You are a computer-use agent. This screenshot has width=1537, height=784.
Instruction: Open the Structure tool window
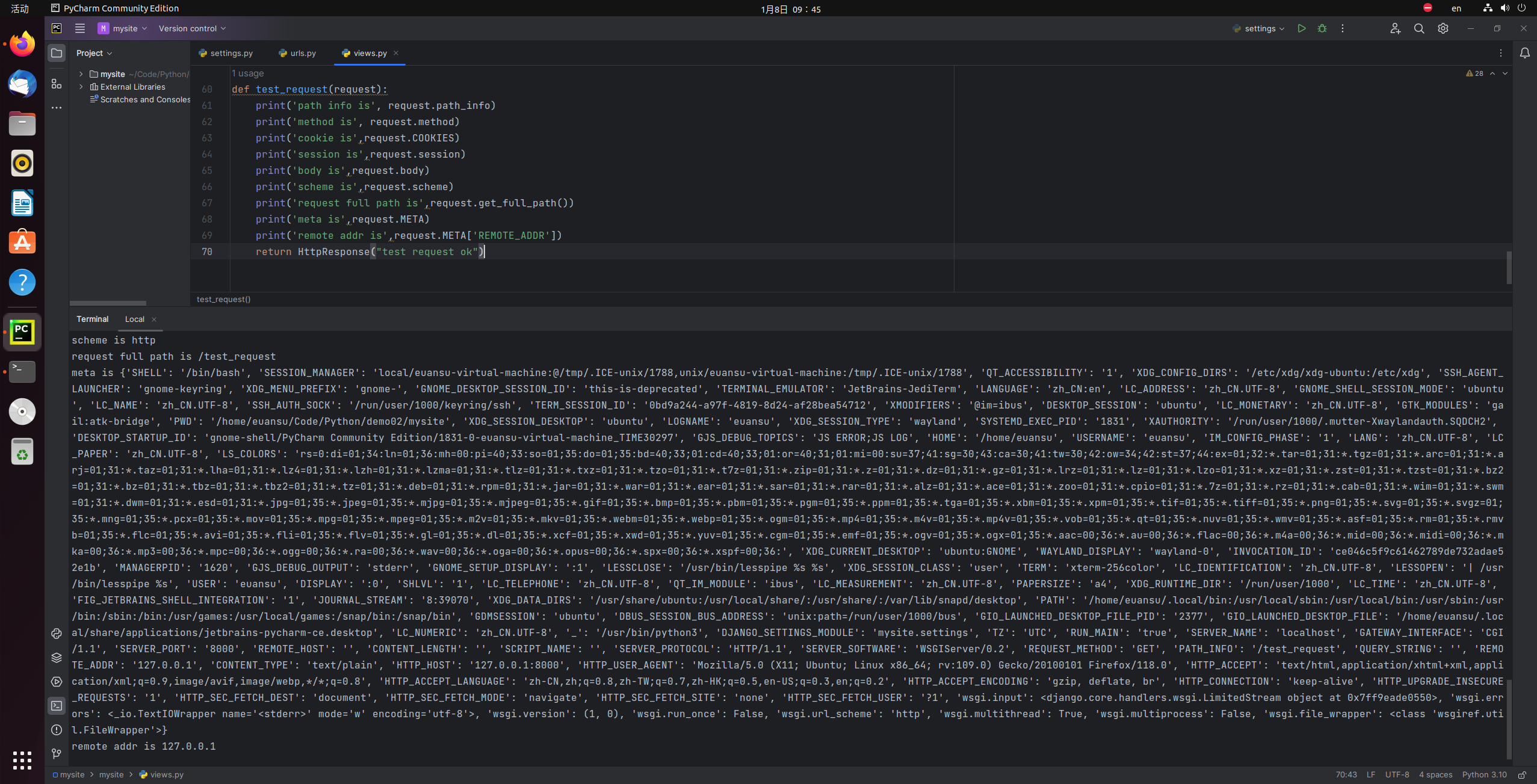[57, 84]
